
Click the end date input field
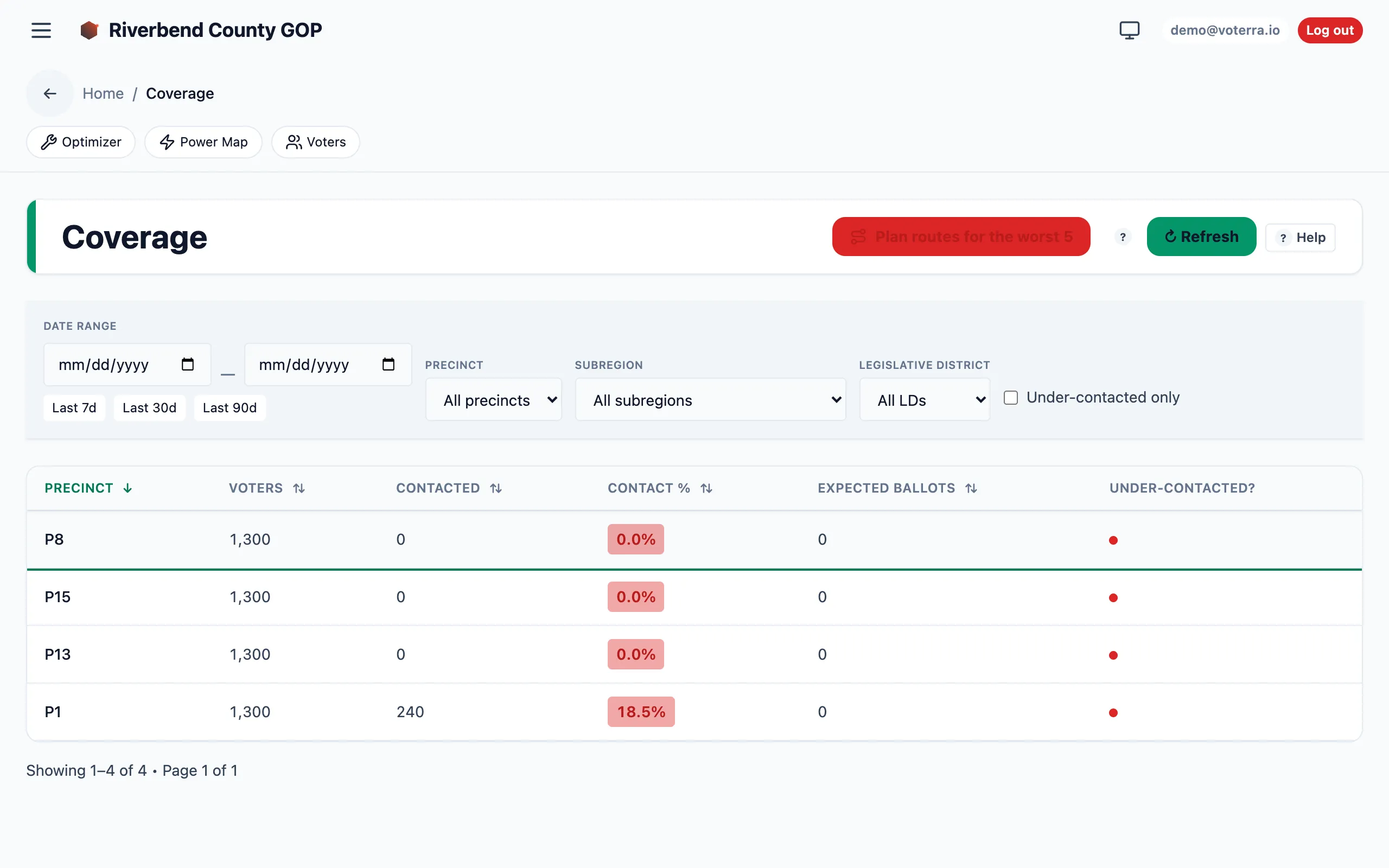328,365
